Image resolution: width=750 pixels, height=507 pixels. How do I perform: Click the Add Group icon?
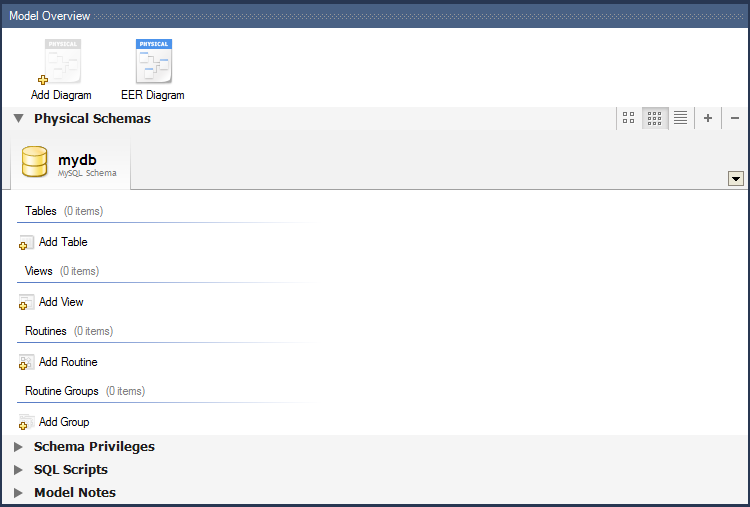(27, 423)
